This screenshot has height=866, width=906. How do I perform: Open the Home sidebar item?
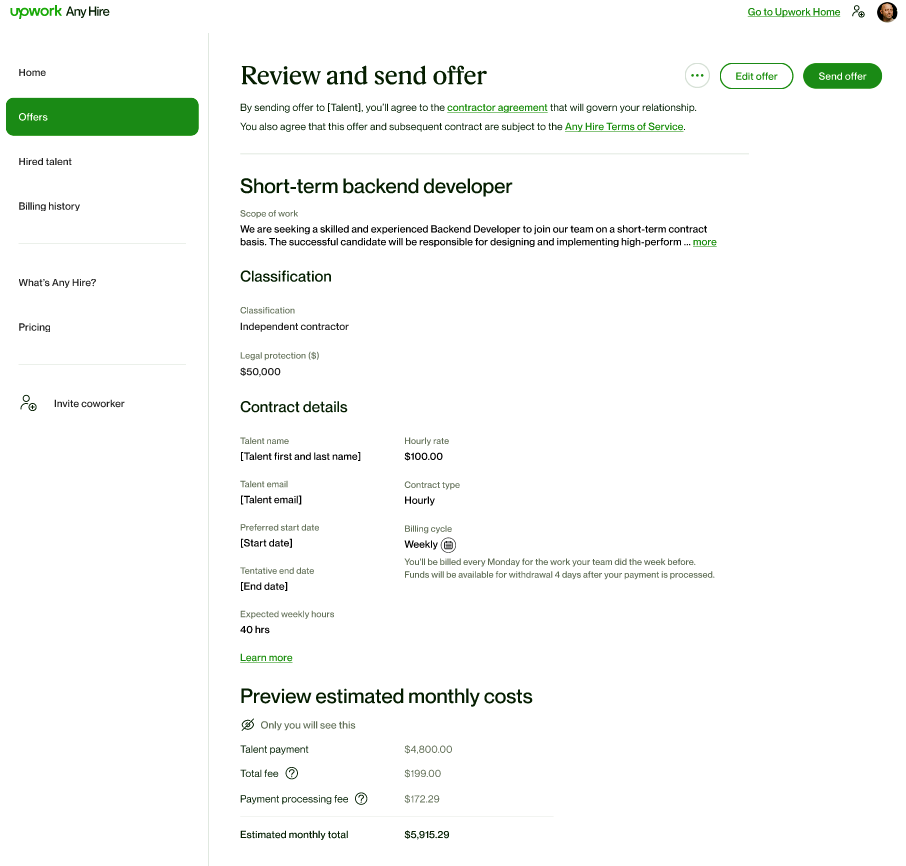pos(32,73)
